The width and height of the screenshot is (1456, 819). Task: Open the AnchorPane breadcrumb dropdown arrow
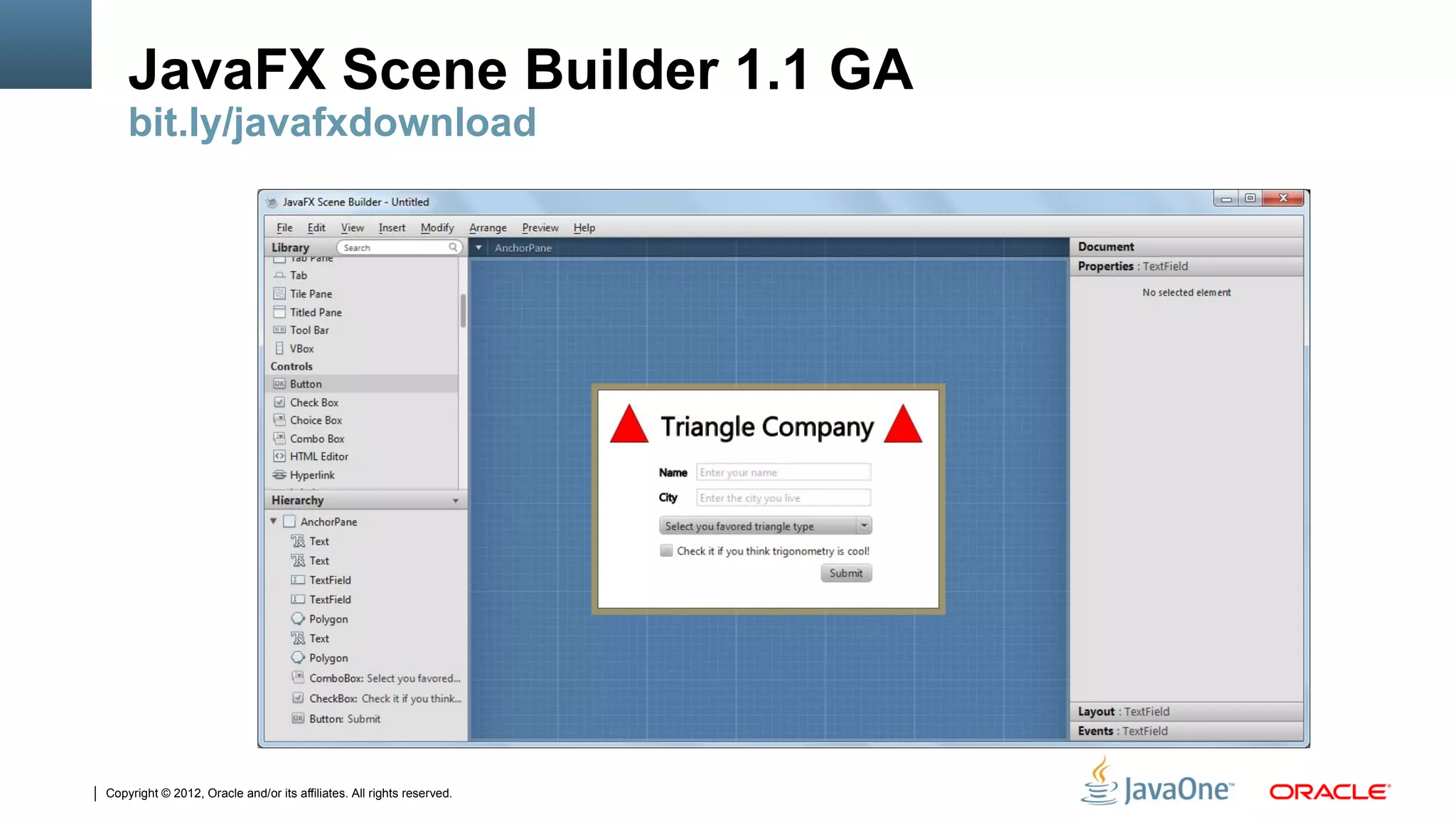click(x=478, y=247)
